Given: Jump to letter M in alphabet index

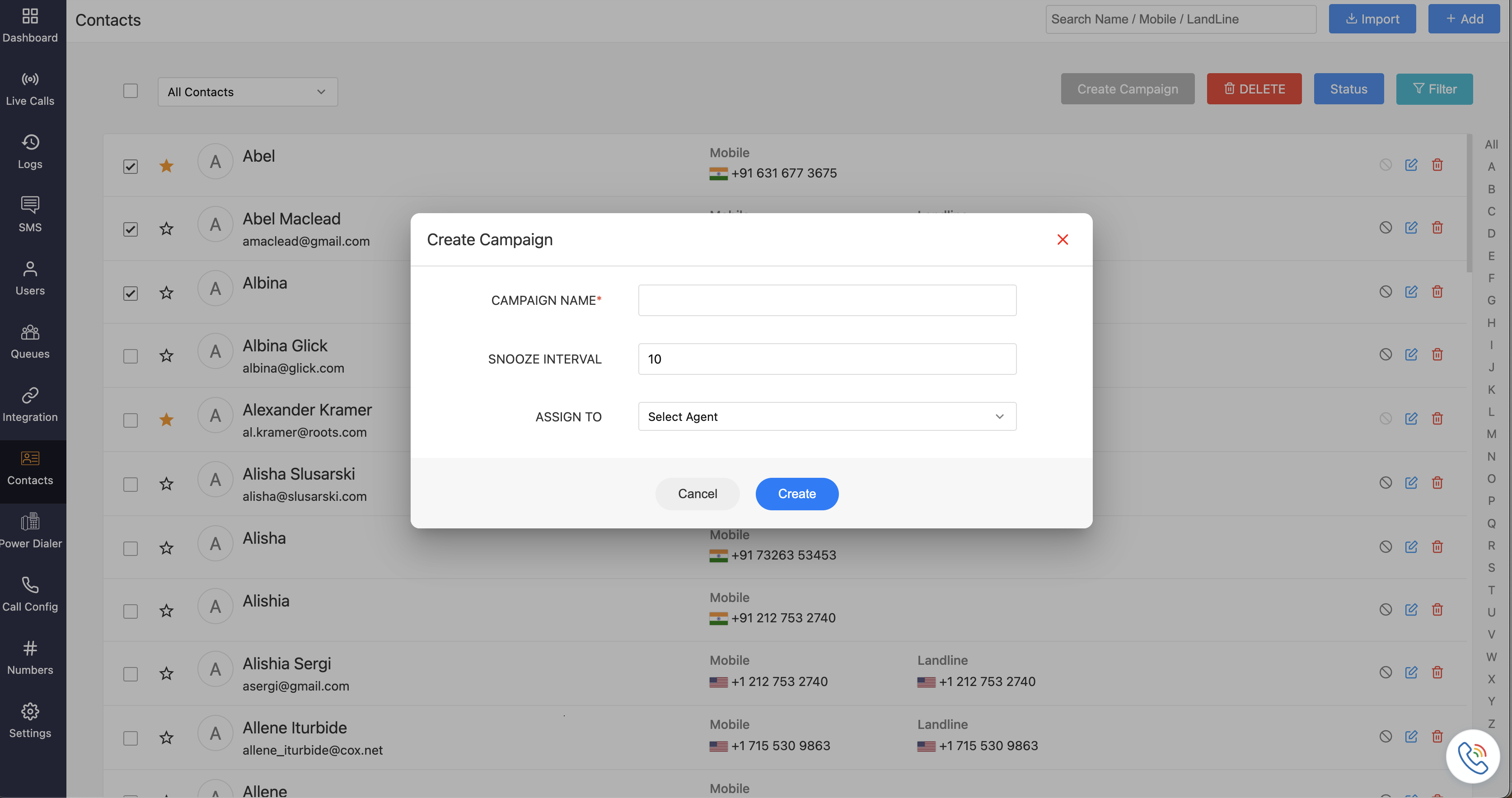Looking at the screenshot, I should pyautogui.click(x=1491, y=434).
